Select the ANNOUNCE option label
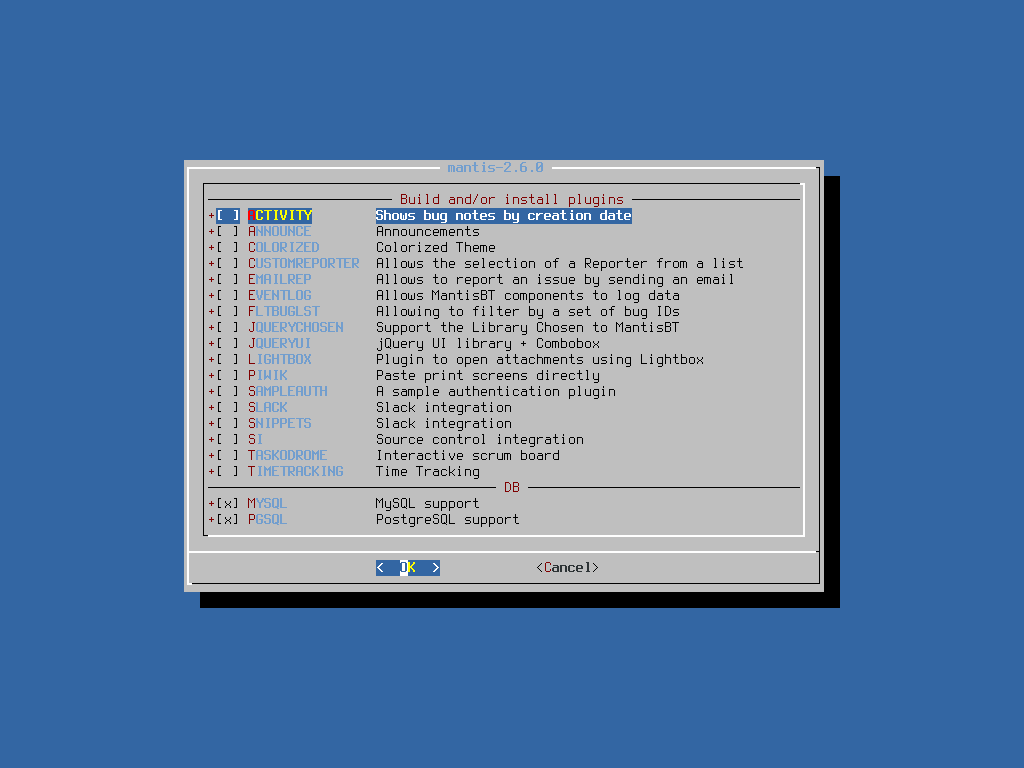The height and width of the screenshot is (768, 1024). 280,232
